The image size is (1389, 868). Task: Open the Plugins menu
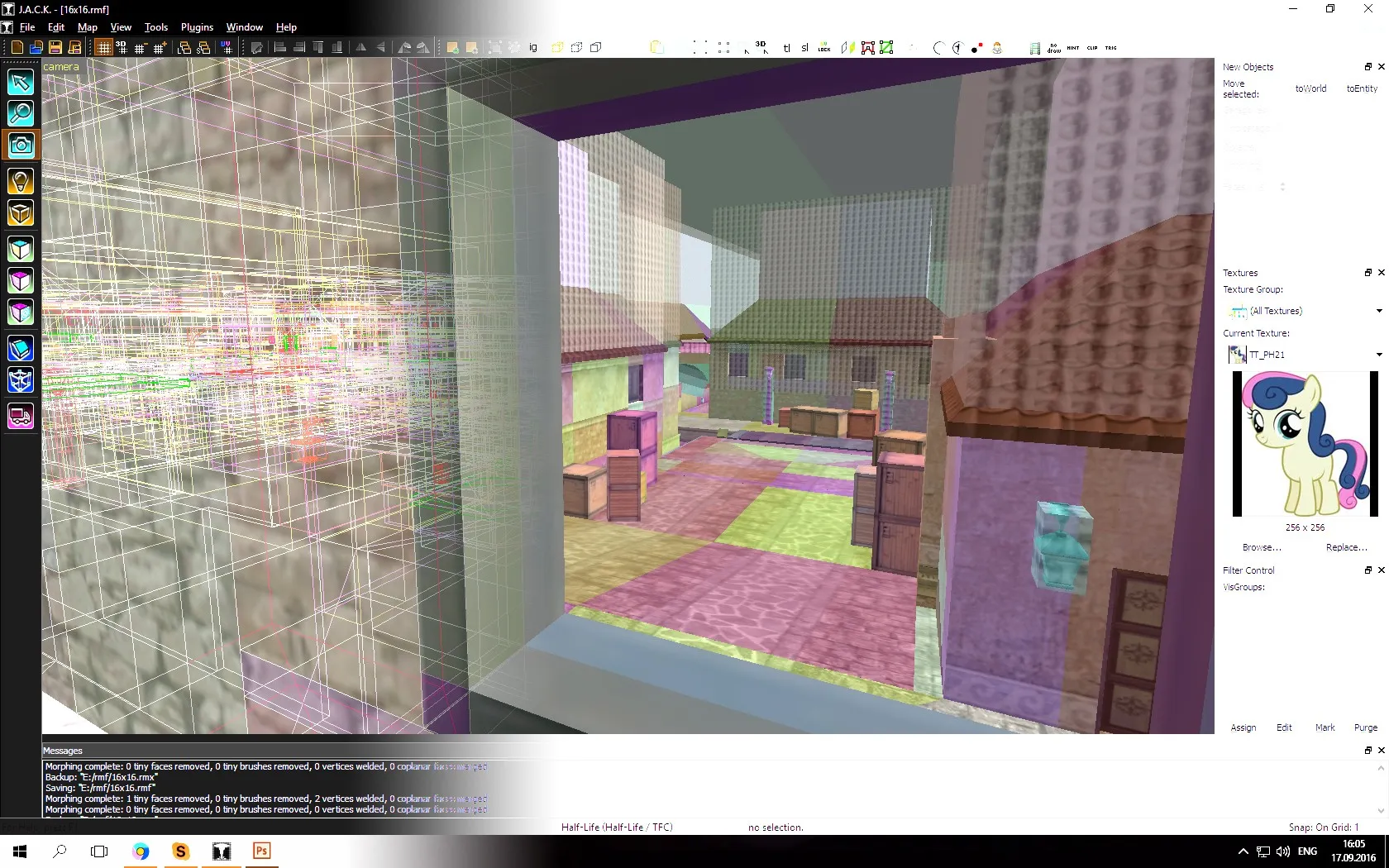click(x=197, y=27)
